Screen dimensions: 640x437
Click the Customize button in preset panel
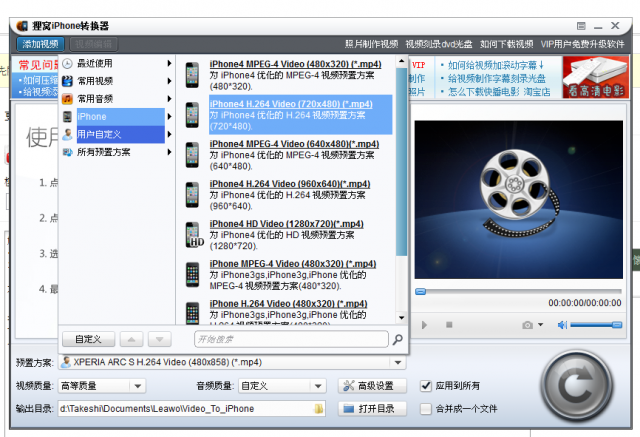88,339
